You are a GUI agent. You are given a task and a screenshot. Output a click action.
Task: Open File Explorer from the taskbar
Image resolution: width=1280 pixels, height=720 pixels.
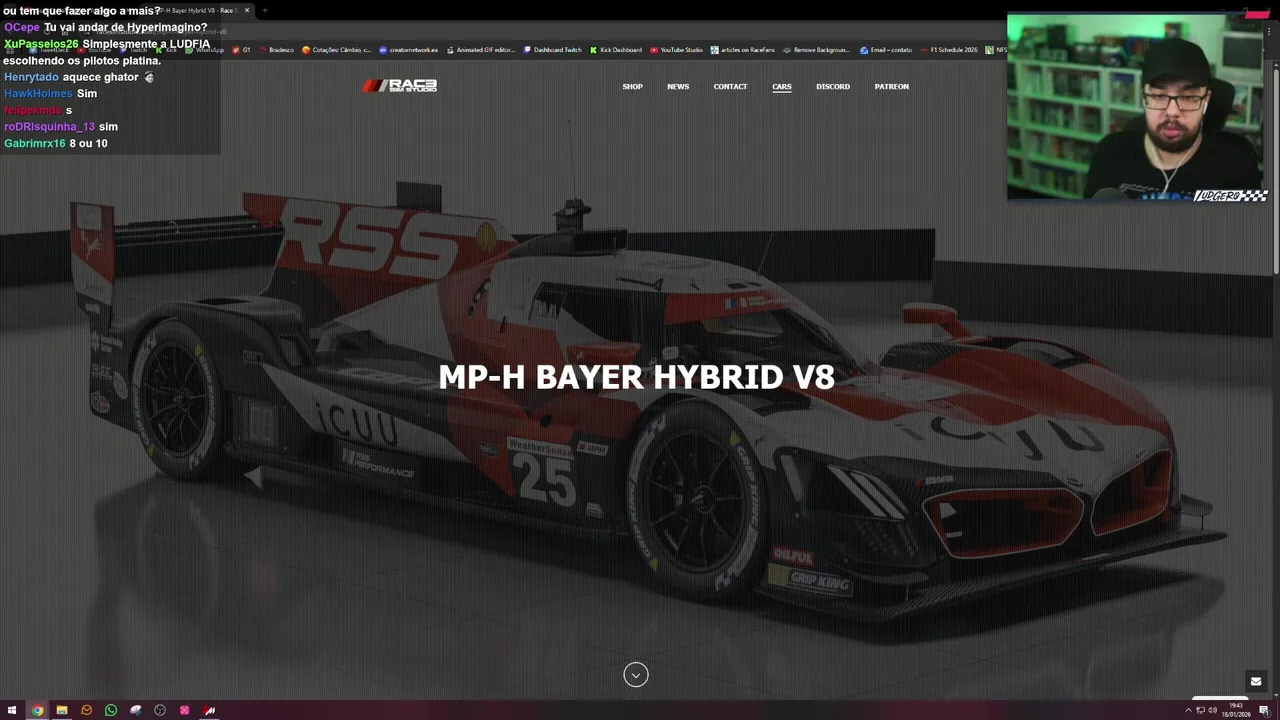click(61, 710)
